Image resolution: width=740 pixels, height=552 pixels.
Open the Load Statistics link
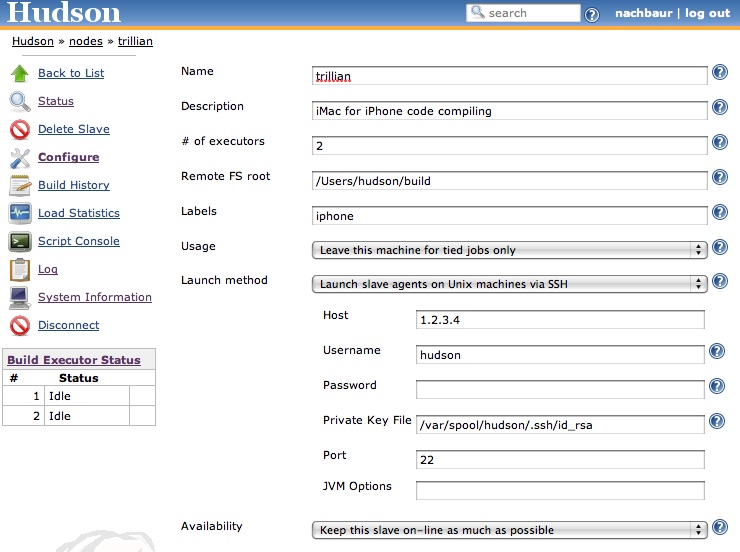tap(79, 213)
